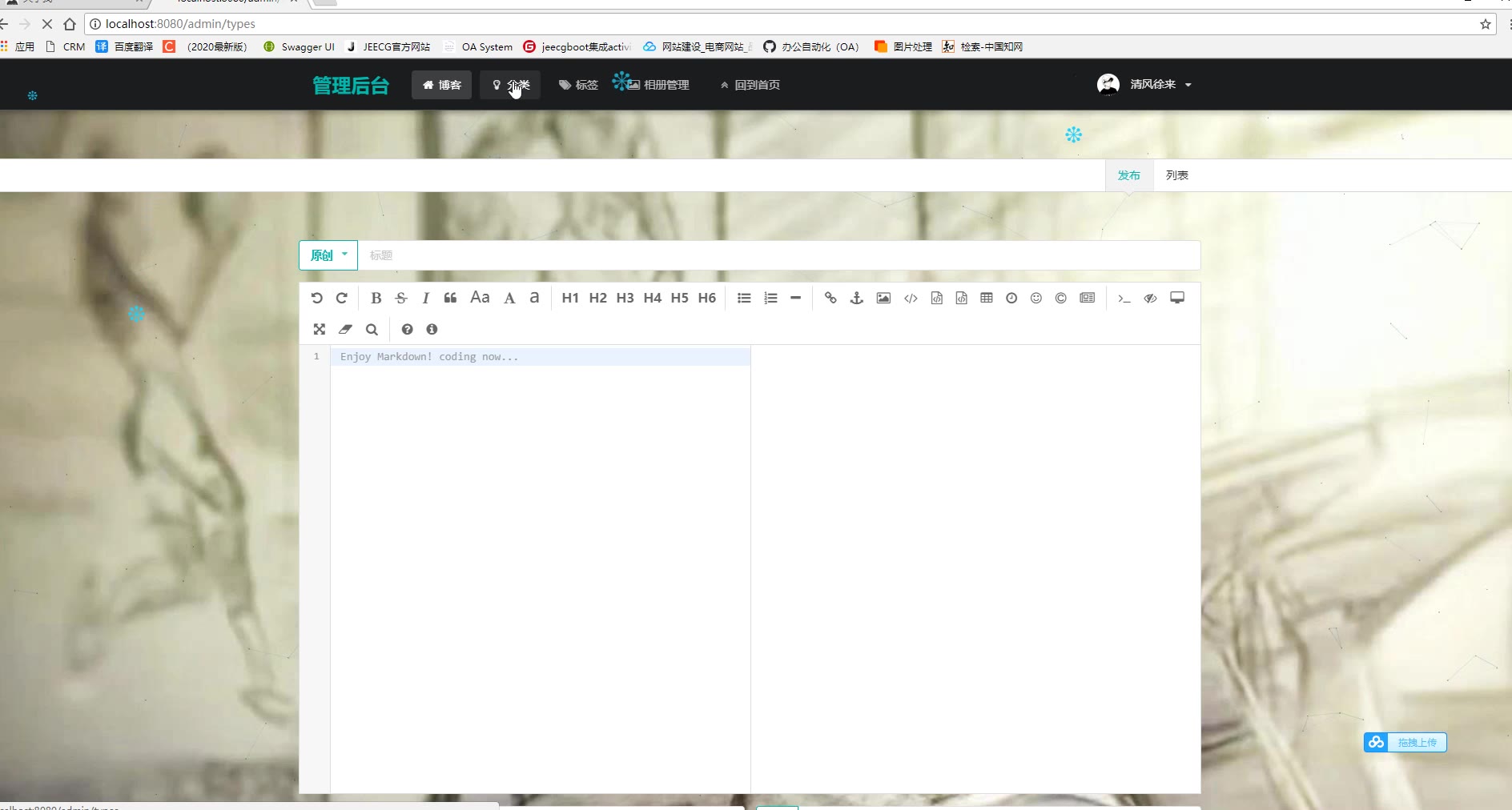Click into the Markdown editor text area
Screen dimensions: 1512x810
(x=541, y=568)
